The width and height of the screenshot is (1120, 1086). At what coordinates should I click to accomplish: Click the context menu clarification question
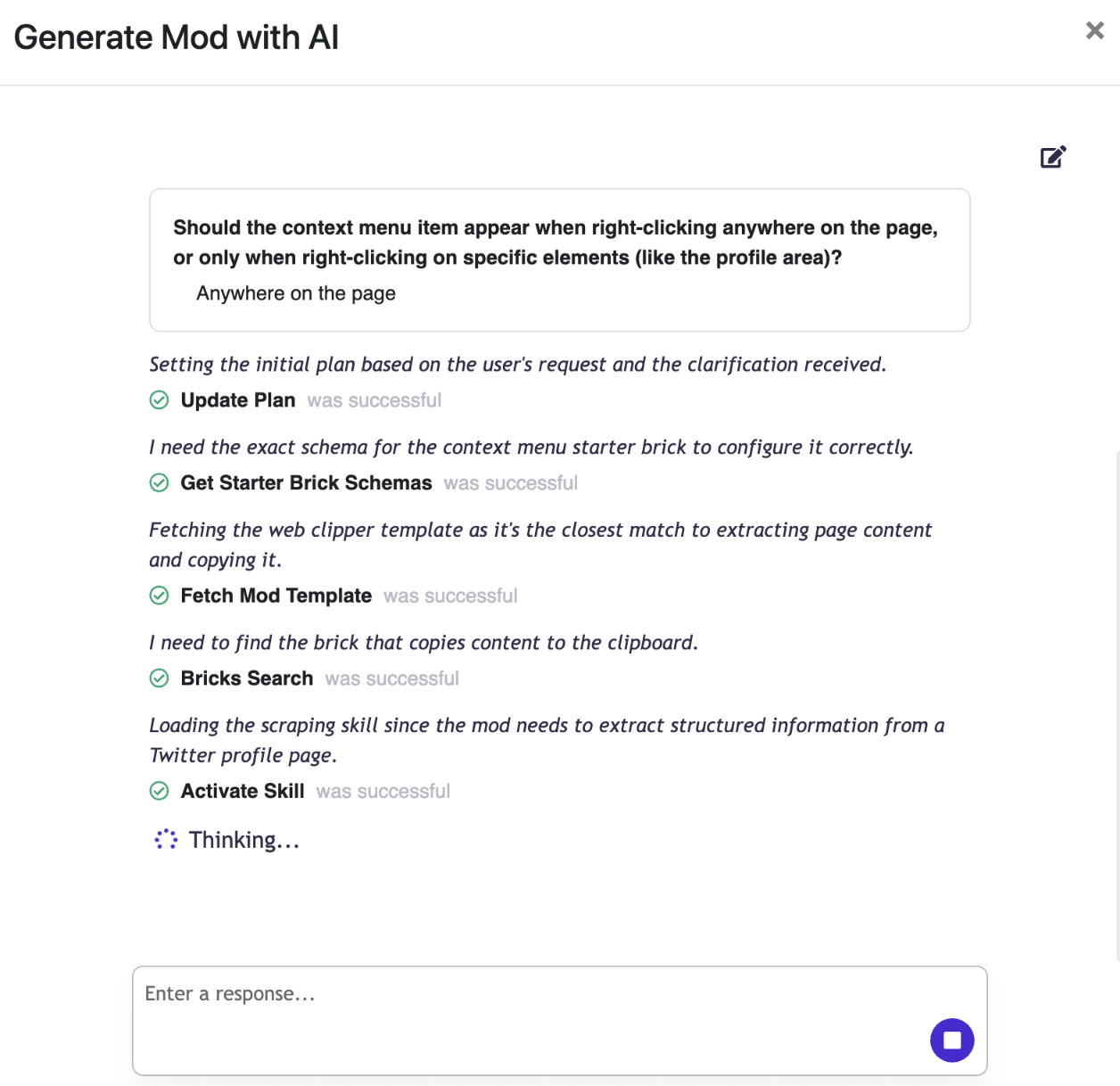point(555,243)
